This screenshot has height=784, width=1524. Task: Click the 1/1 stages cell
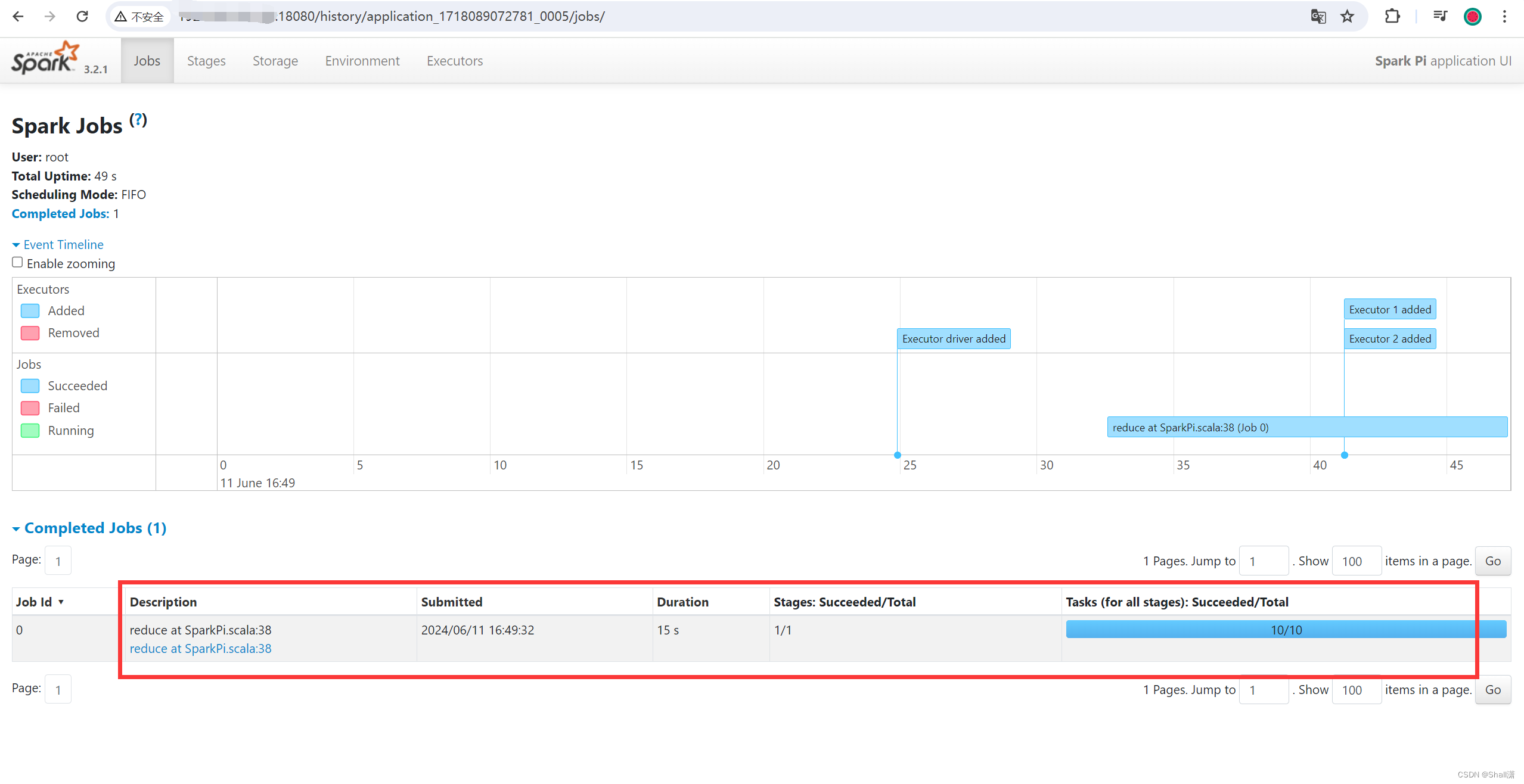pyautogui.click(x=783, y=630)
